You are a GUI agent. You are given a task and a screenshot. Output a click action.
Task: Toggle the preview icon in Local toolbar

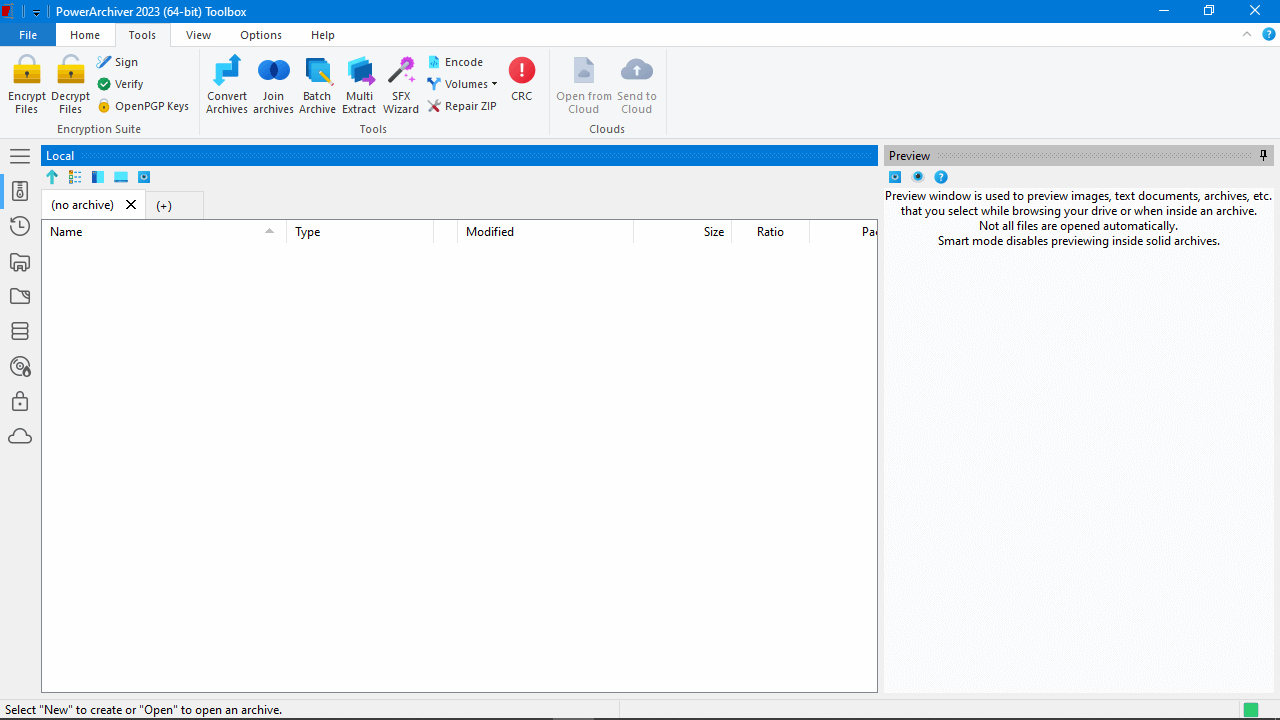coord(144,177)
